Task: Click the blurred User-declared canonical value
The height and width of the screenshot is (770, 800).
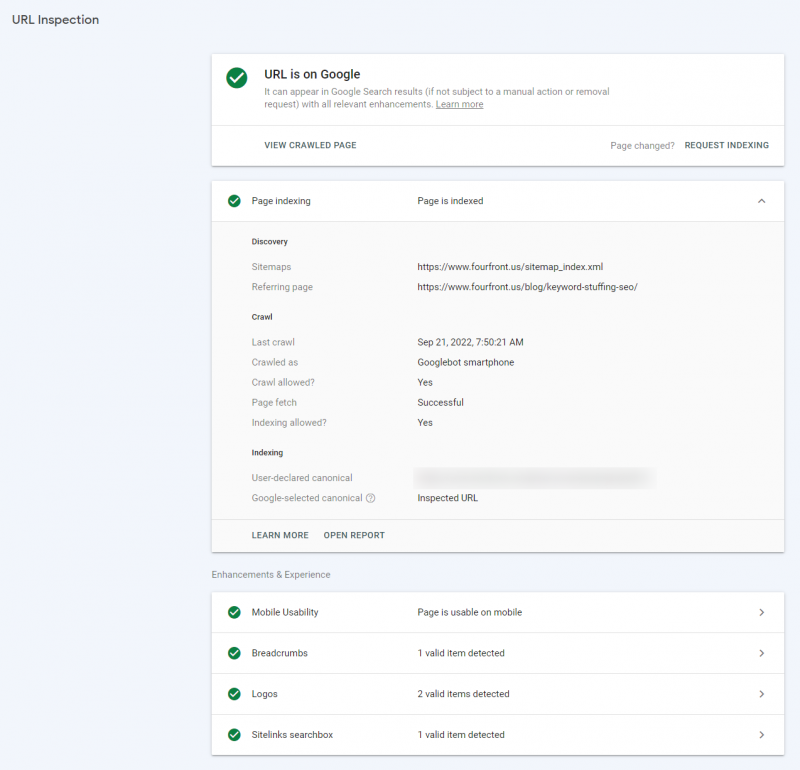Action: [535, 477]
